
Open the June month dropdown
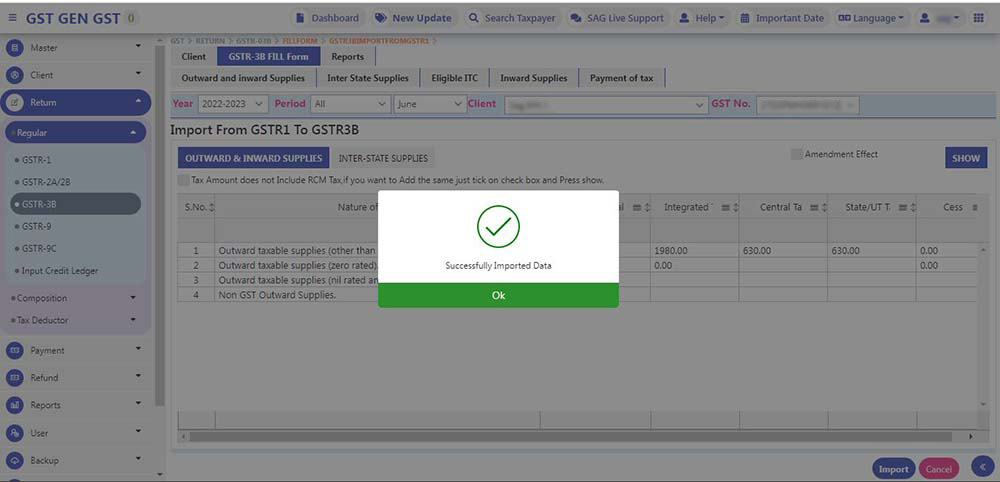(429, 104)
